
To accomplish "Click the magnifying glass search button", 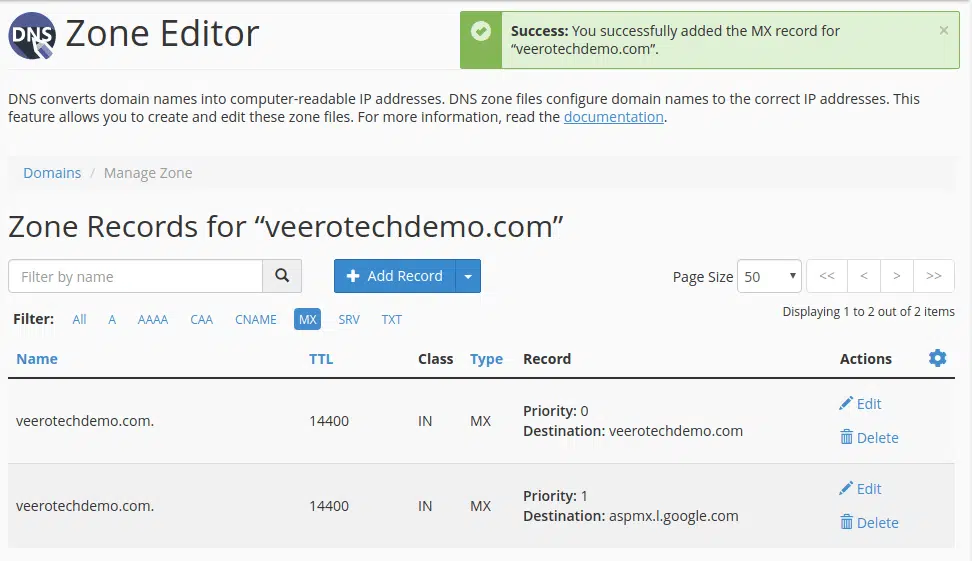I will point(282,276).
